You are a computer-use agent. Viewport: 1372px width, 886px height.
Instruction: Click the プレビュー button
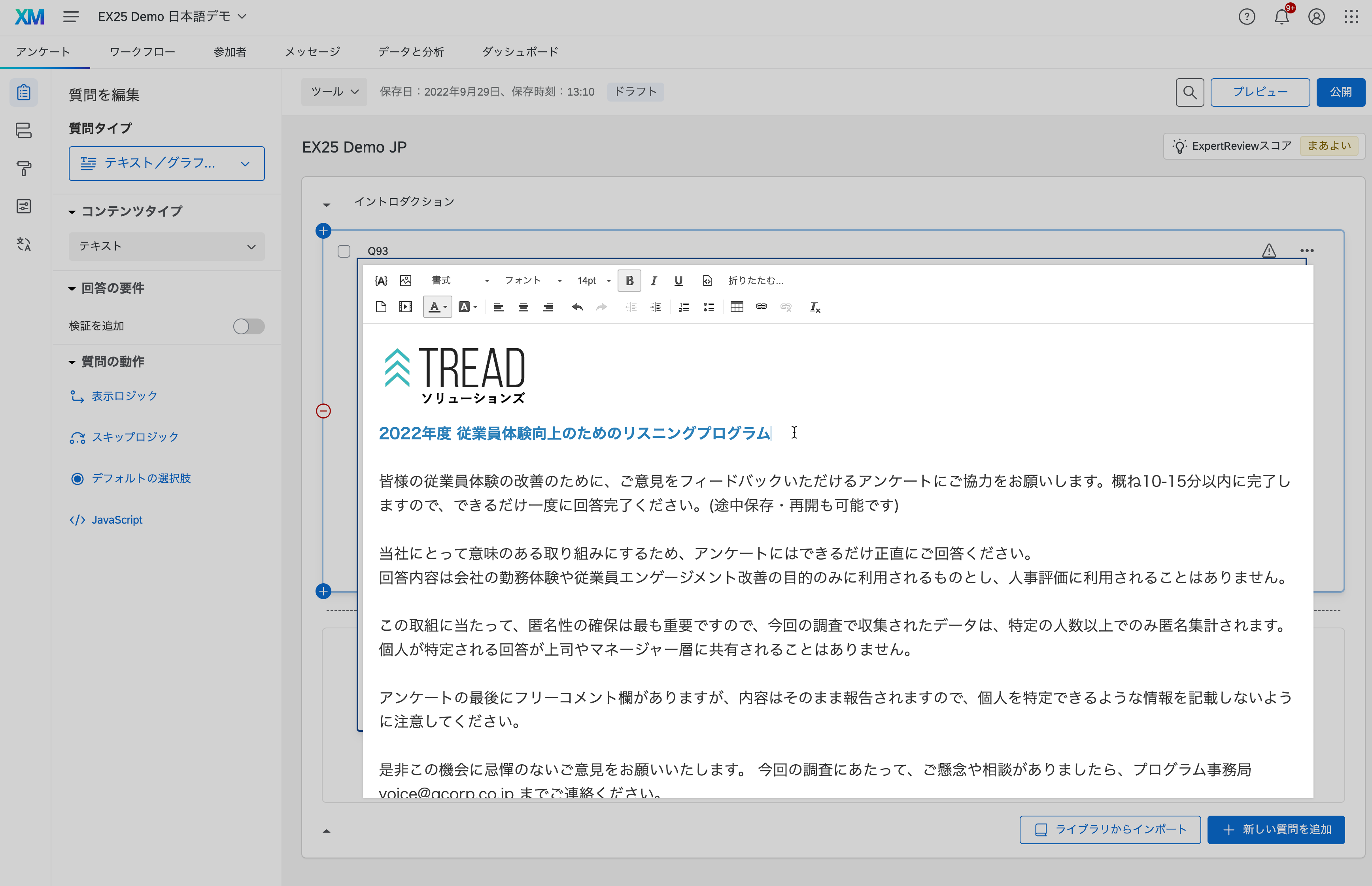[x=1259, y=92]
